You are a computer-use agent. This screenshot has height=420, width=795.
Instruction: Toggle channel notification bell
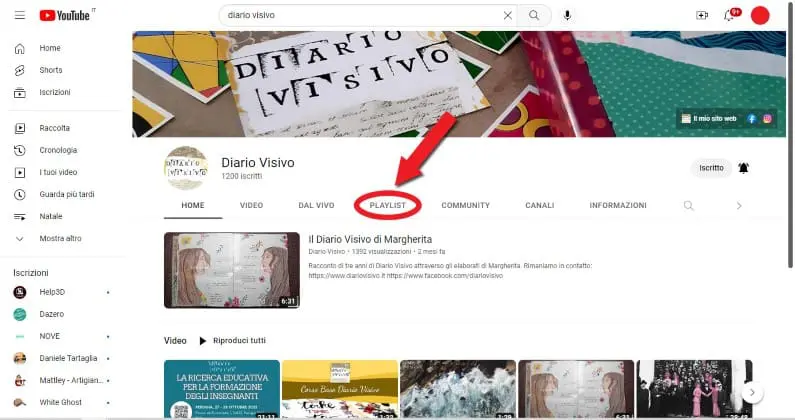(743, 168)
